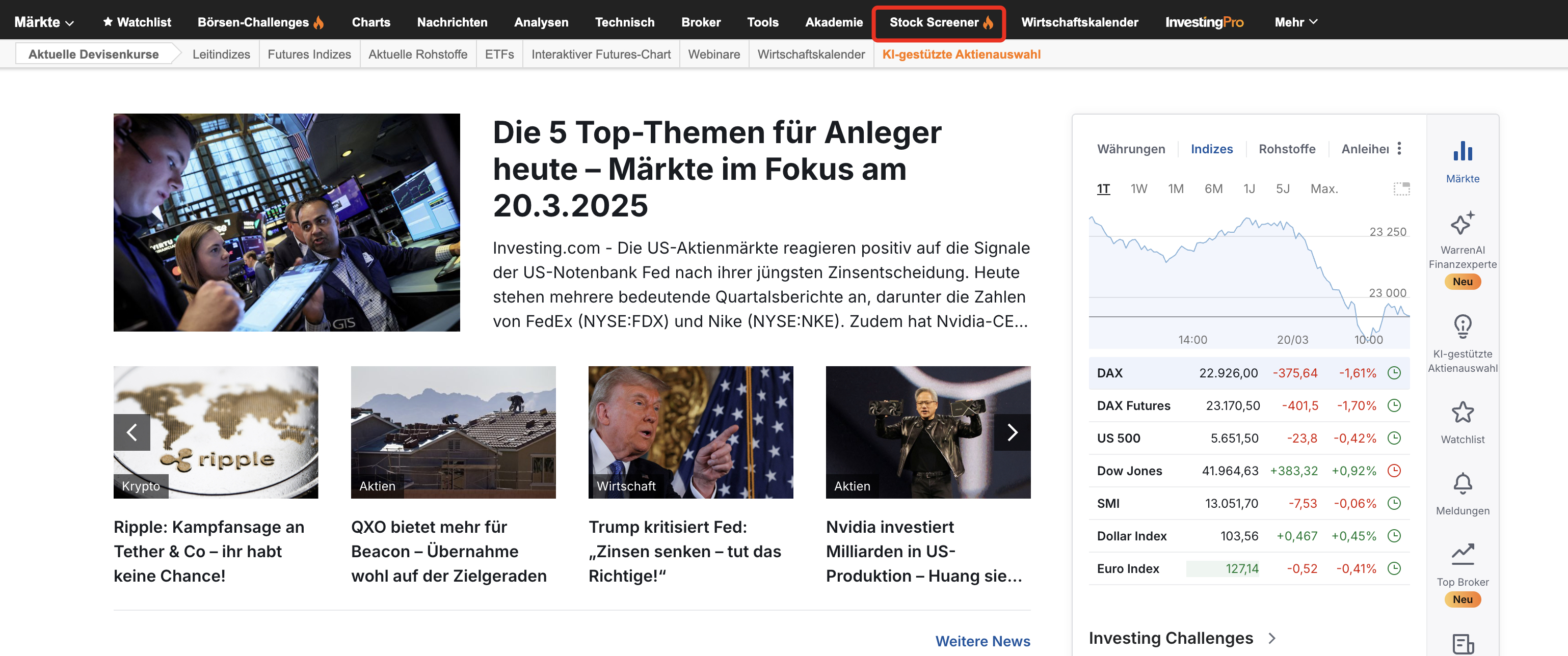This screenshot has width=1568, height=656.
Task: Open the Märkte sidebar chart icon
Action: [x=1462, y=151]
